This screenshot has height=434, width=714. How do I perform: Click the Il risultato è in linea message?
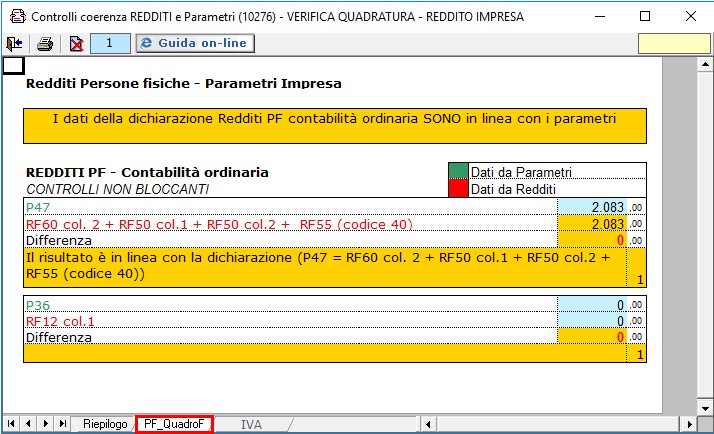point(325,267)
